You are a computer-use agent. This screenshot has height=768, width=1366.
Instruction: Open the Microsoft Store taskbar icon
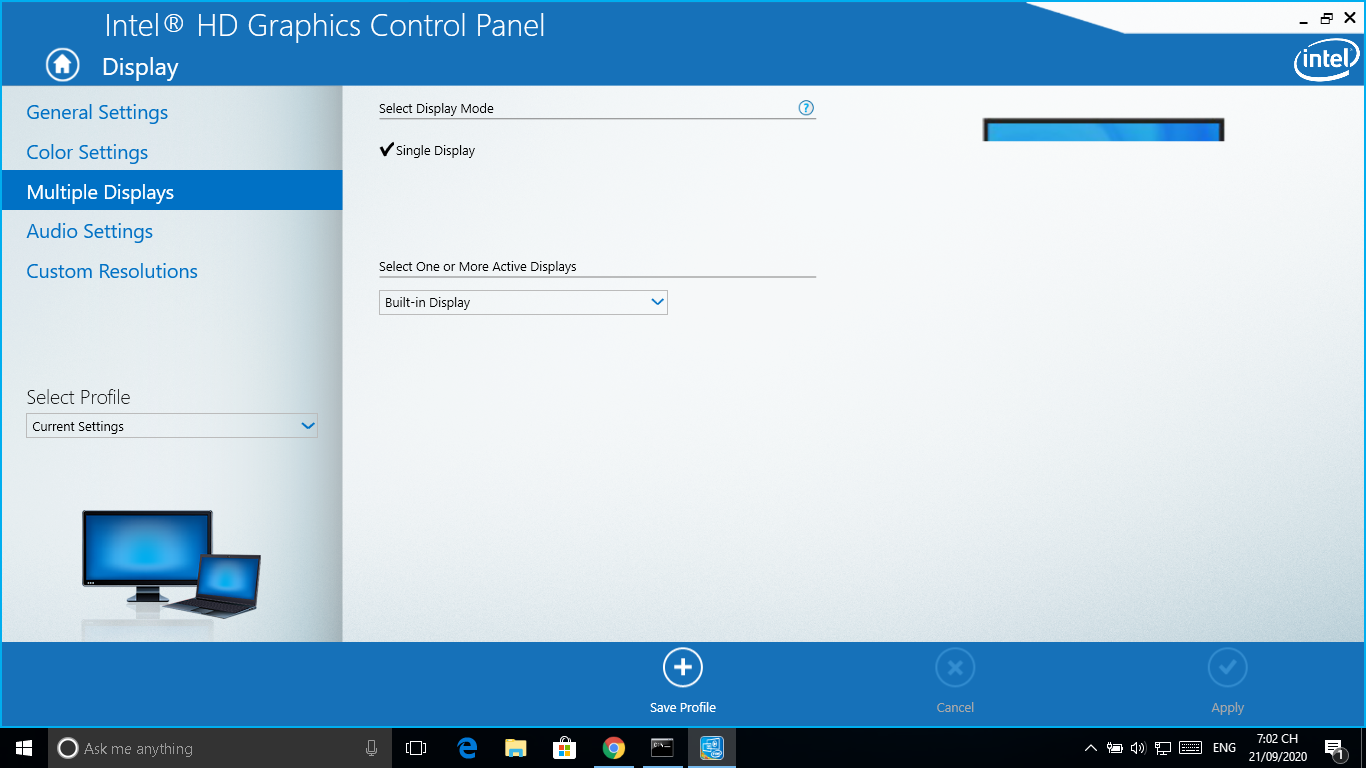565,748
